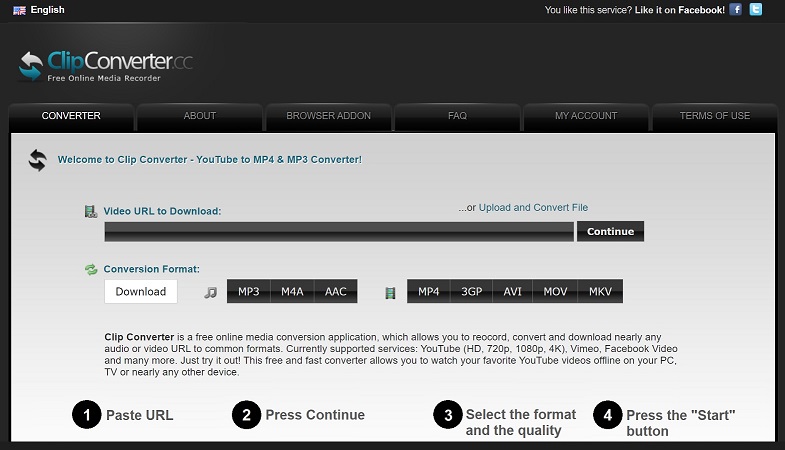Choose MOV video format
Viewport: 785px width, 450px height.
[x=555, y=292]
